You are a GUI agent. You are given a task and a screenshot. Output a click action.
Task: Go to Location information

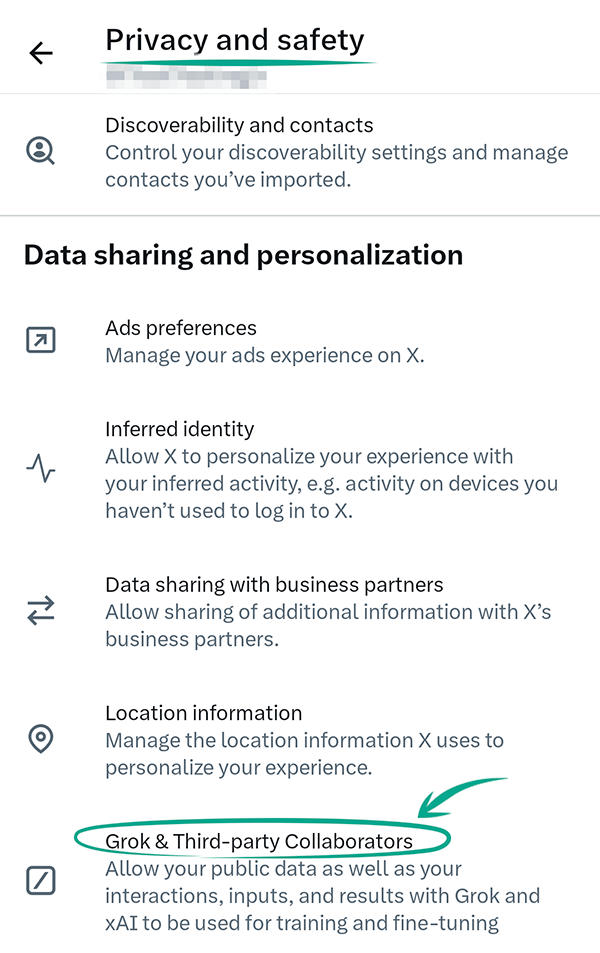[203, 713]
